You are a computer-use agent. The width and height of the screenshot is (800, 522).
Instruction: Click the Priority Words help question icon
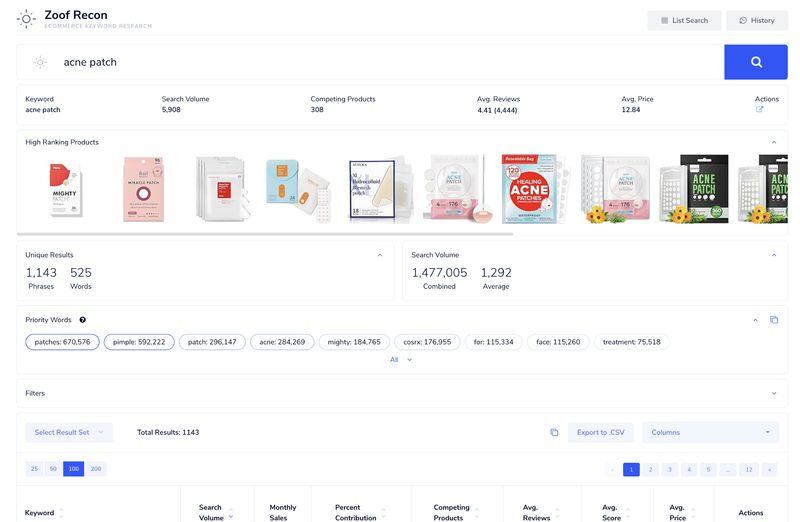point(82,320)
